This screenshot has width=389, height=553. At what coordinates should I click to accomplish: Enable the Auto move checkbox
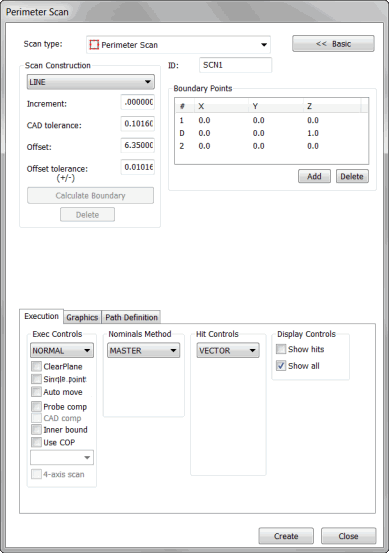37,392
